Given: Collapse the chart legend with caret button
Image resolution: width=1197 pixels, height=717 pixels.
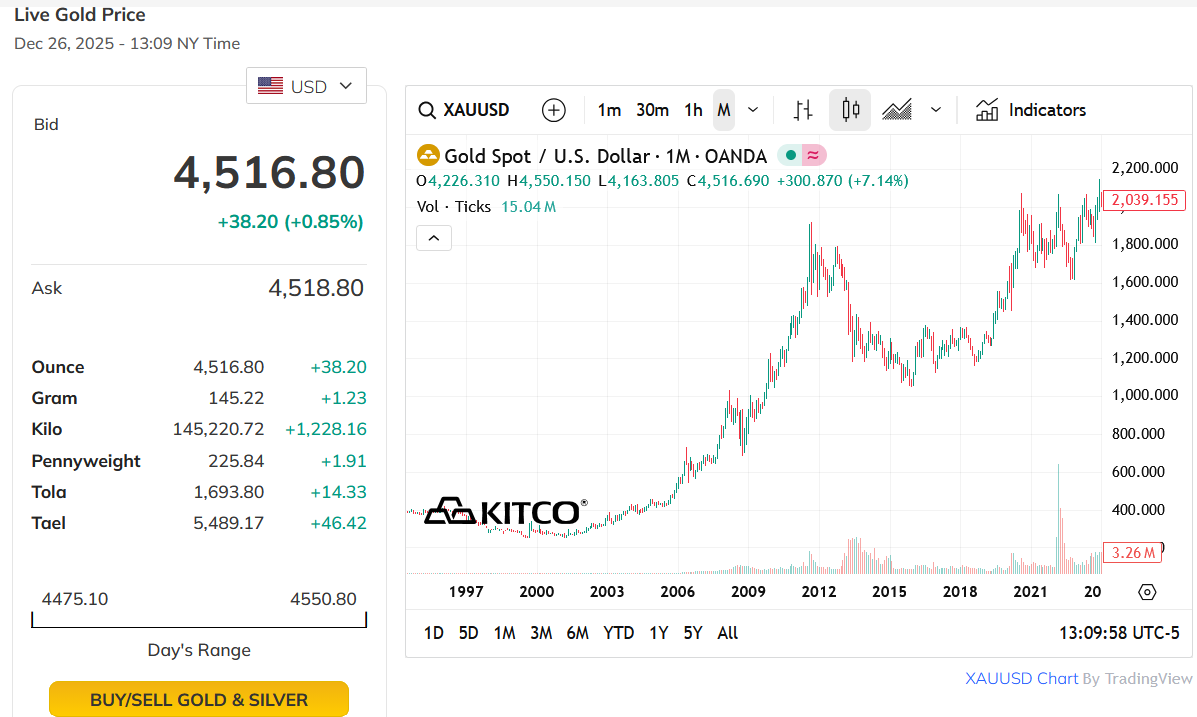Looking at the screenshot, I should (434, 238).
